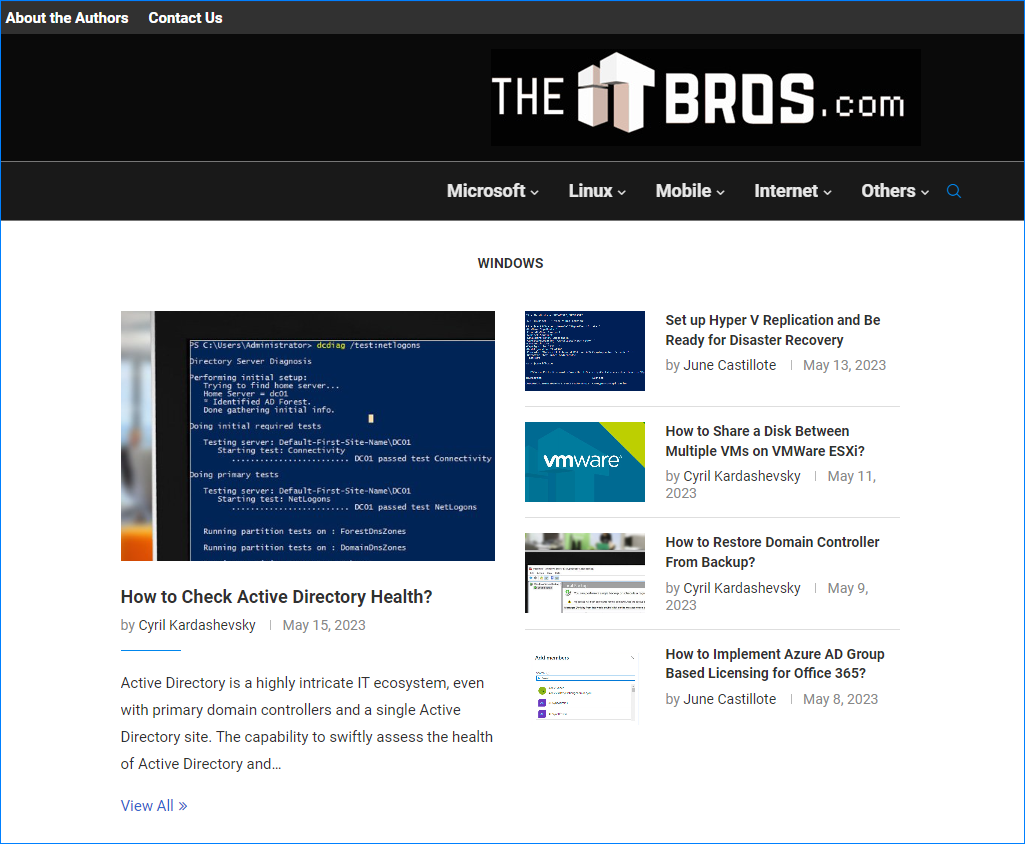Open 'Set up Hyper V Replication' article

coord(773,330)
